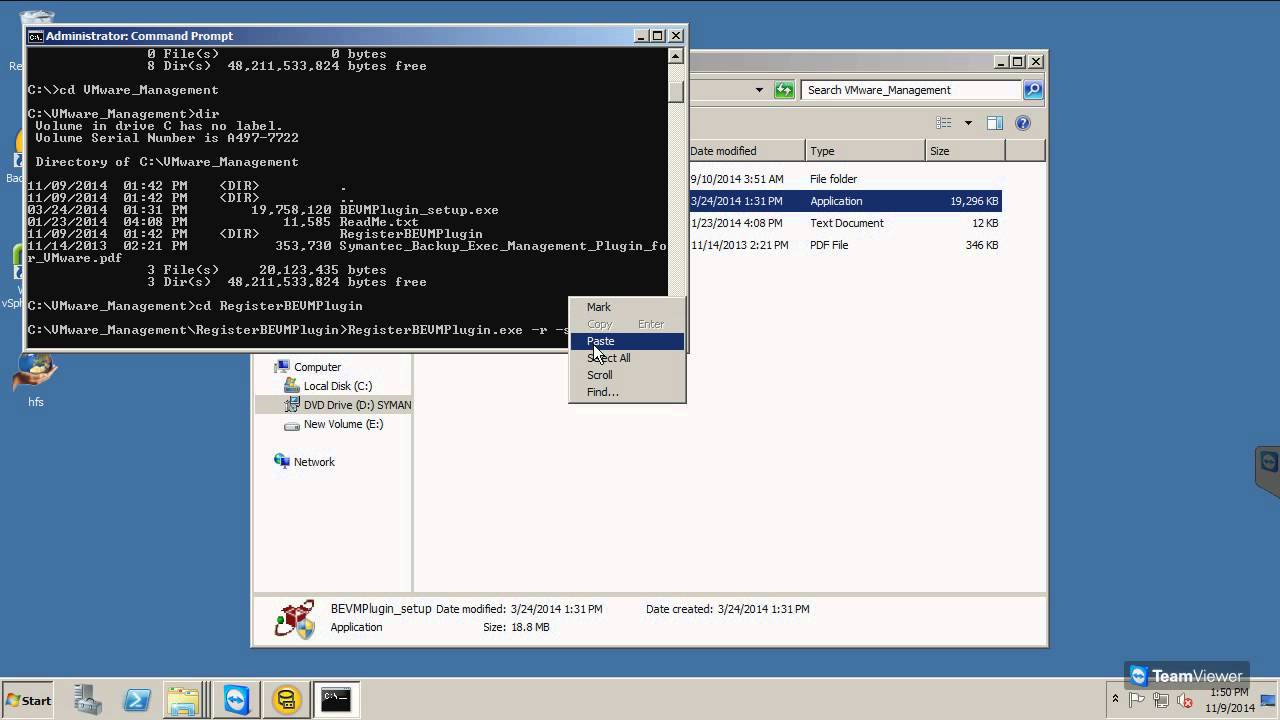Open TeamViewer from the taskbar
This screenshot has width=1280, height=720.
click(236, 700)
